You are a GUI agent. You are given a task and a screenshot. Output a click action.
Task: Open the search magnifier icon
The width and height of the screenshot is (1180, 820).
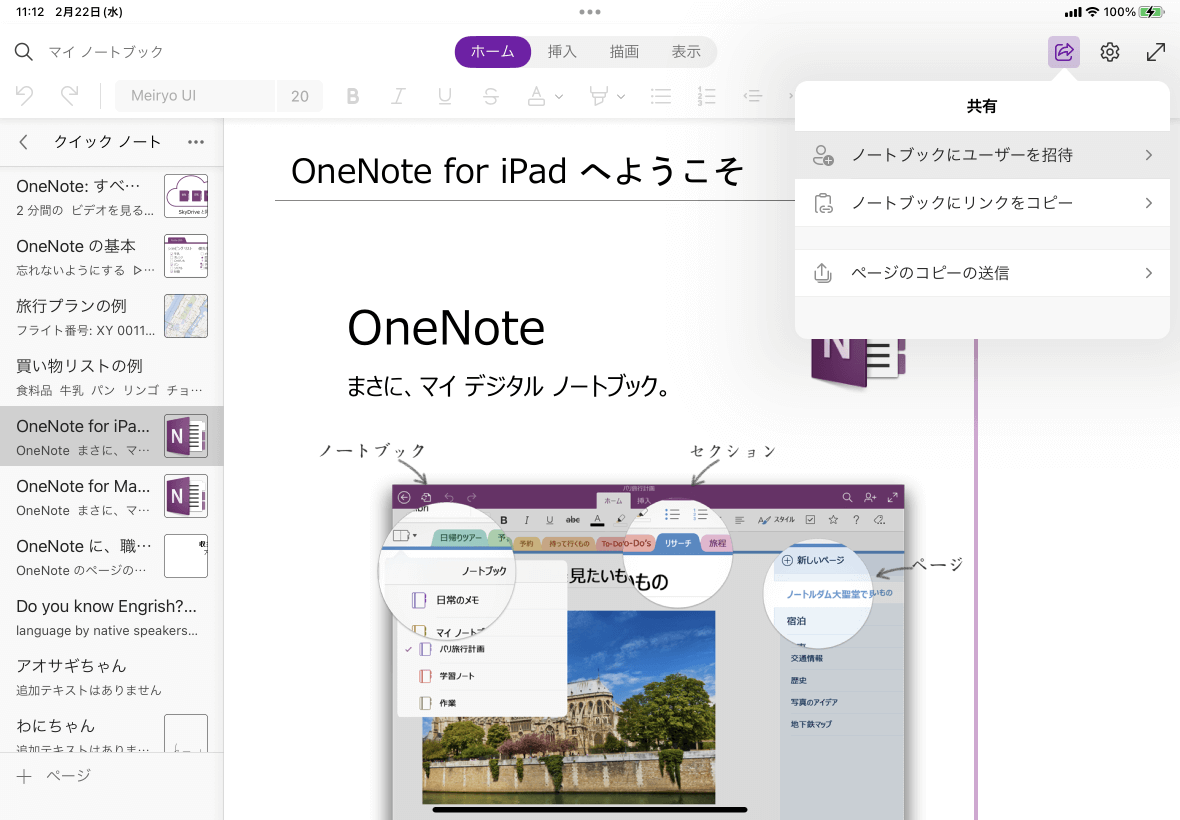click(x=24, y=52)
